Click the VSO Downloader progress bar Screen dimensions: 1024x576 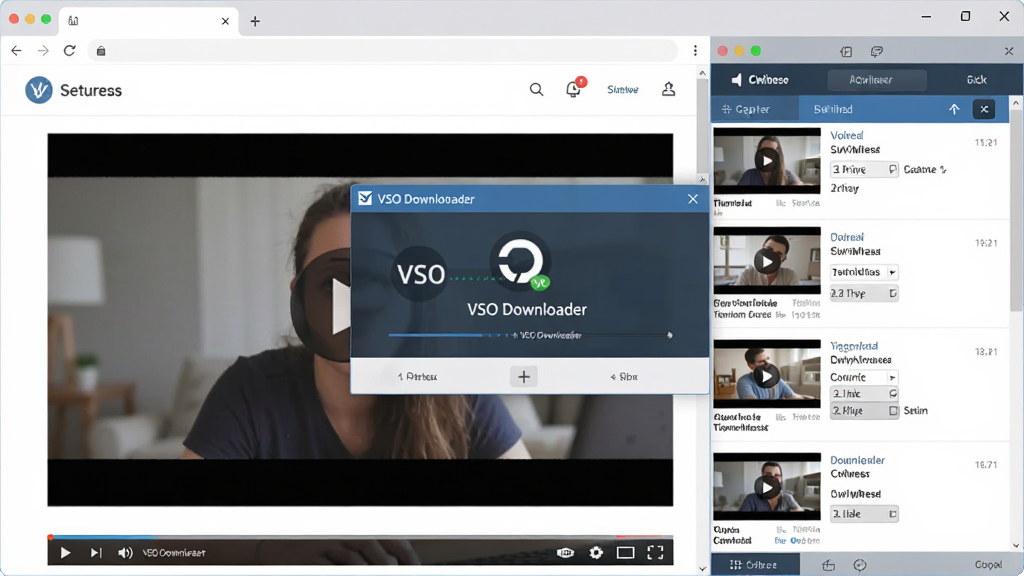coord(530,335)
